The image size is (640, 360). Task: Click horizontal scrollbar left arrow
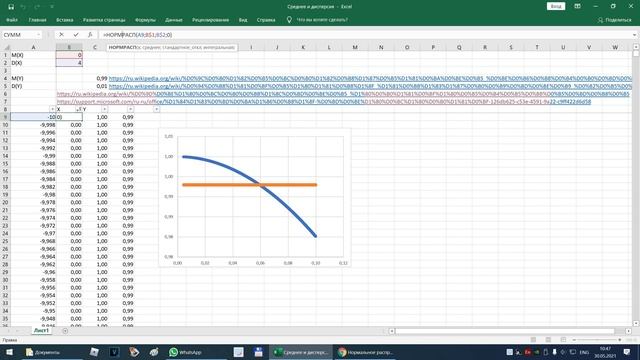[392, 331]
